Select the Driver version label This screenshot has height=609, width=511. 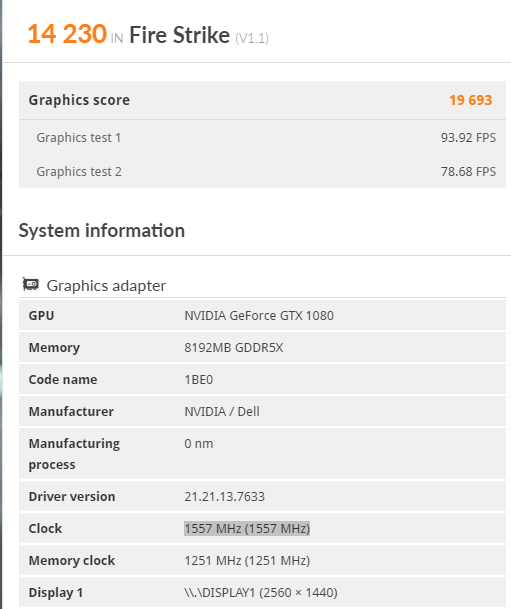coord(72,496)
